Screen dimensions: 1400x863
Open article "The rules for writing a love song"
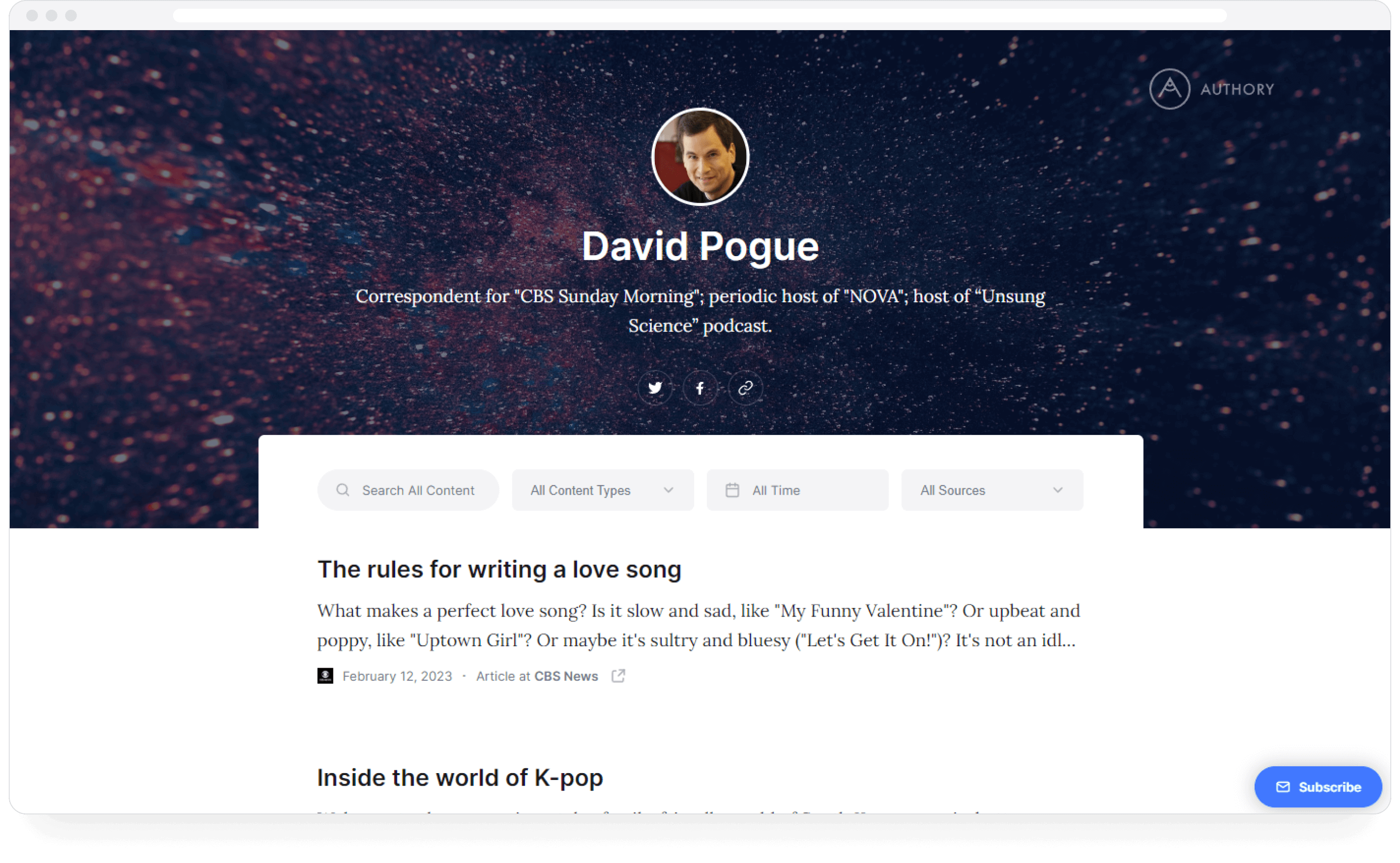click(500, 570)
